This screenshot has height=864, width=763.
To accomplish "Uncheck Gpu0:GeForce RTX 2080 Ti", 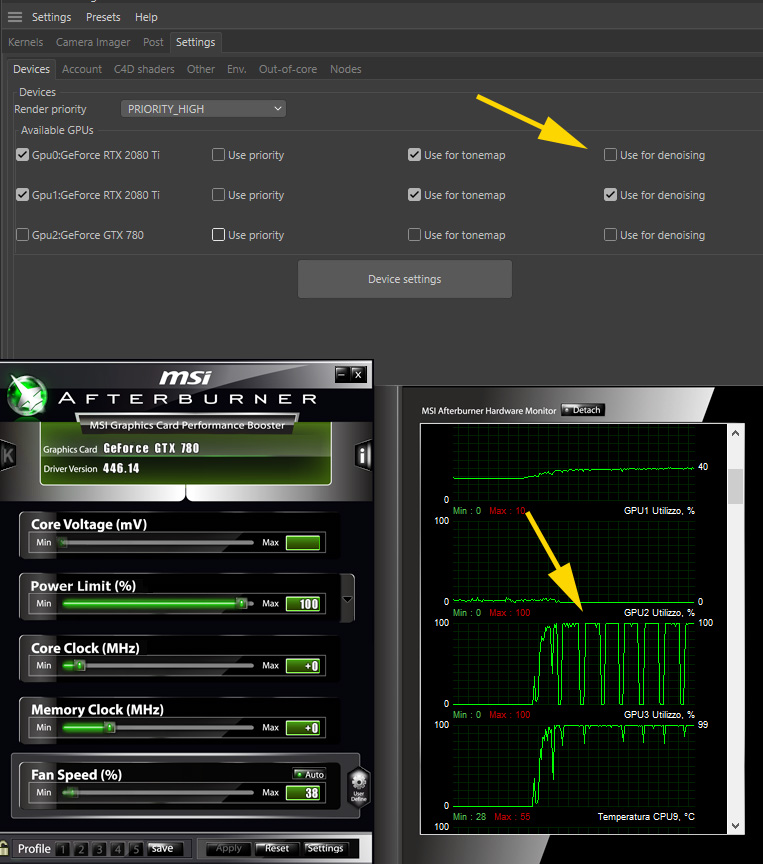I will [x=22, y=155].
